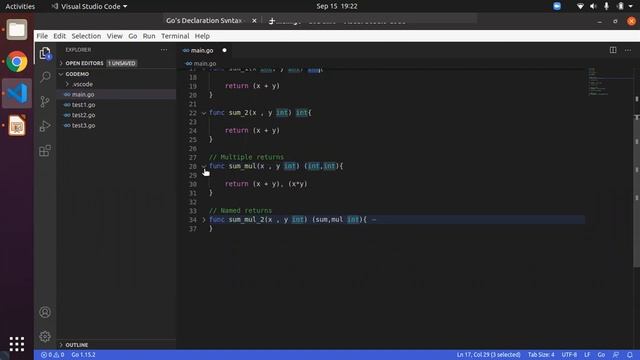
Task: Click Go 1.15.2 version in status bar
Action: [x=83, y=355]
